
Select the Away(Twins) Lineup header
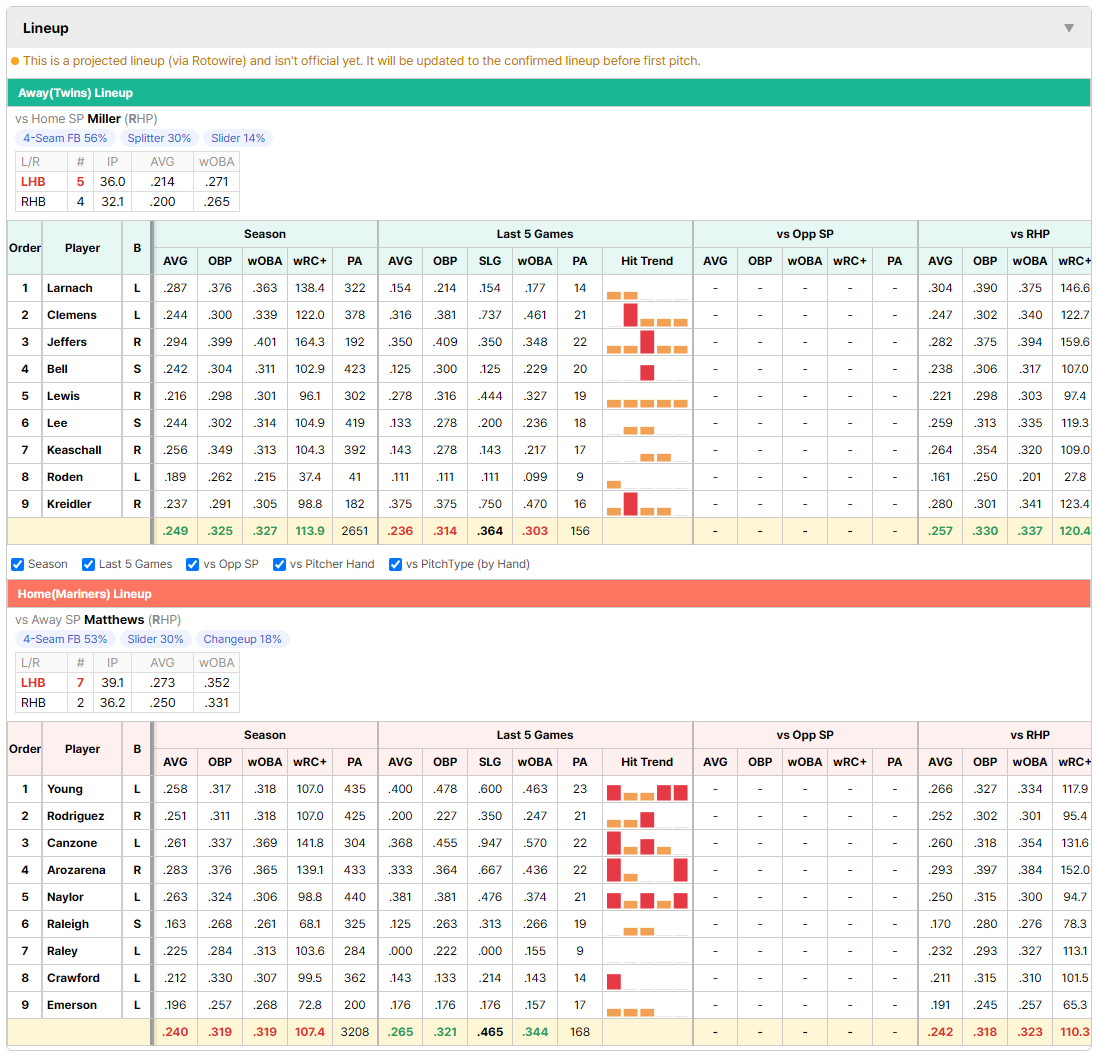76,92
